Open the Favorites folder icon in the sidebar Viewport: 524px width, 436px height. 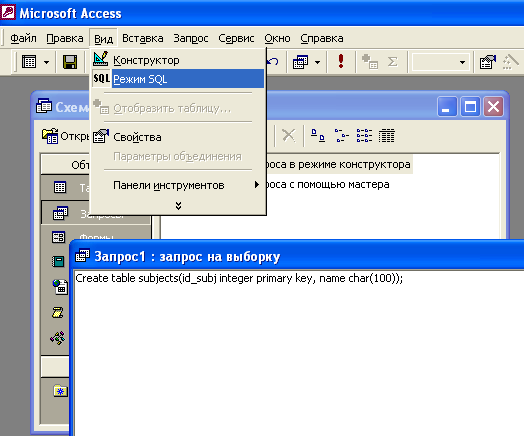coord(60,390)
